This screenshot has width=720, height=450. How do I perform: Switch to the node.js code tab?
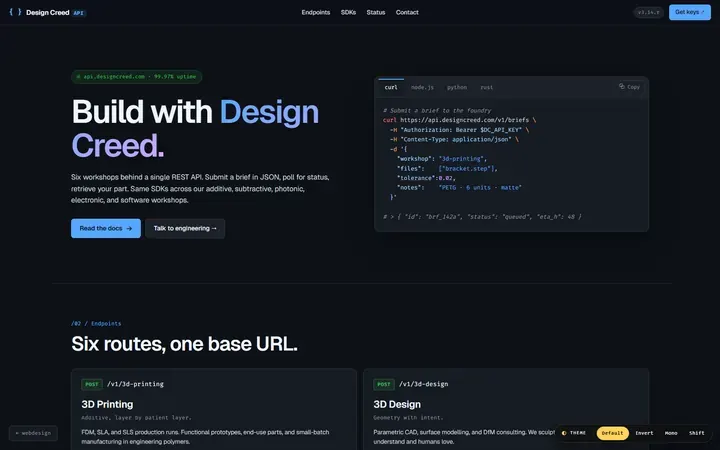422,87
